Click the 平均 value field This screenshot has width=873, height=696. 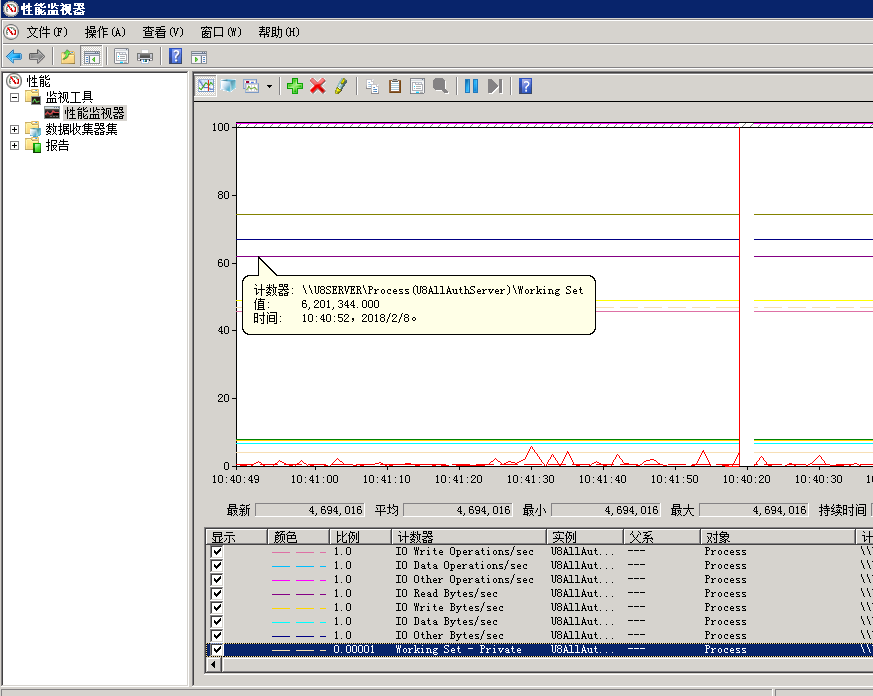tap(458, 510)
